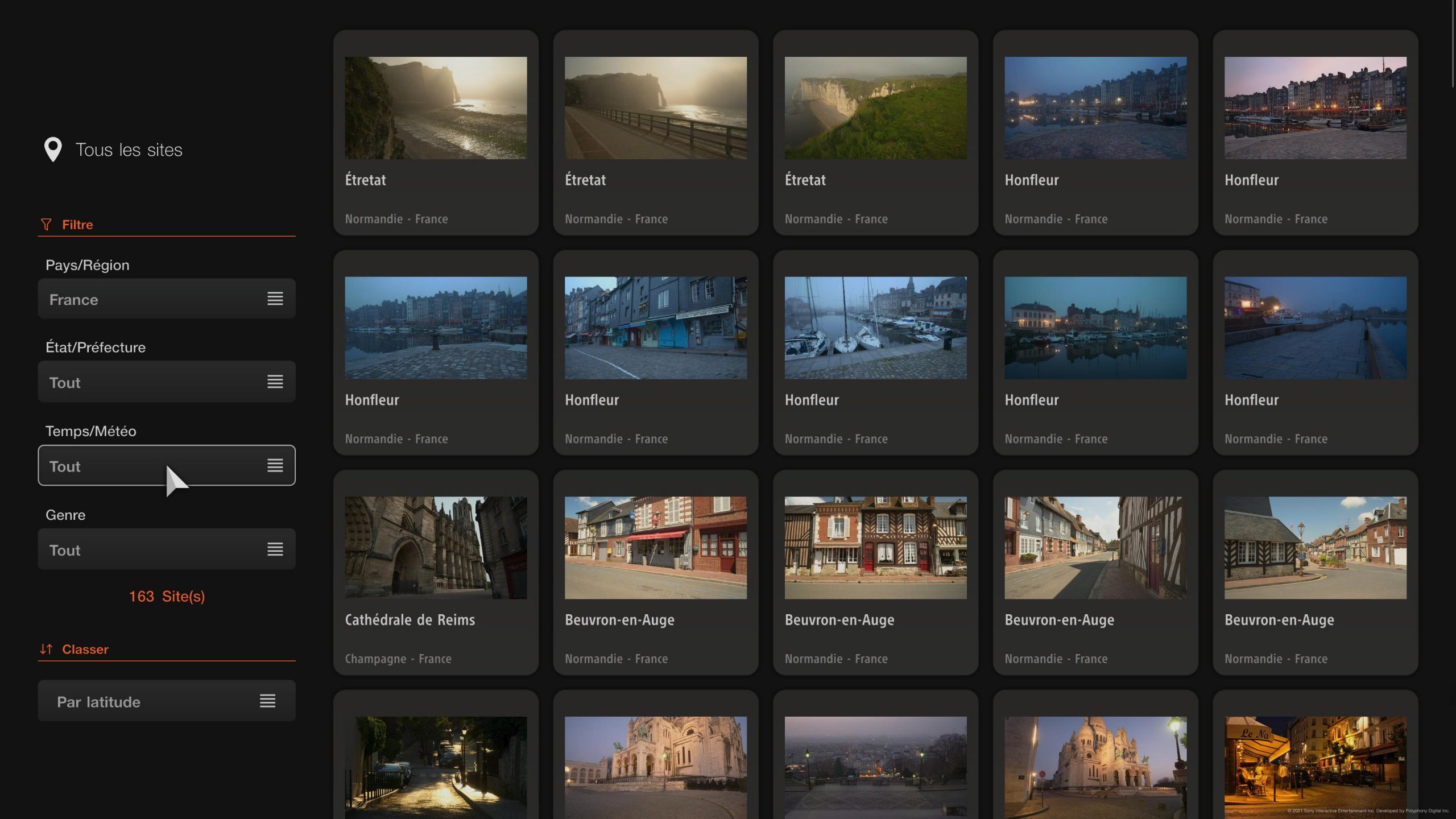Open the Sacré-Cœur front facade at dusk thumbnail

(656, 767)
